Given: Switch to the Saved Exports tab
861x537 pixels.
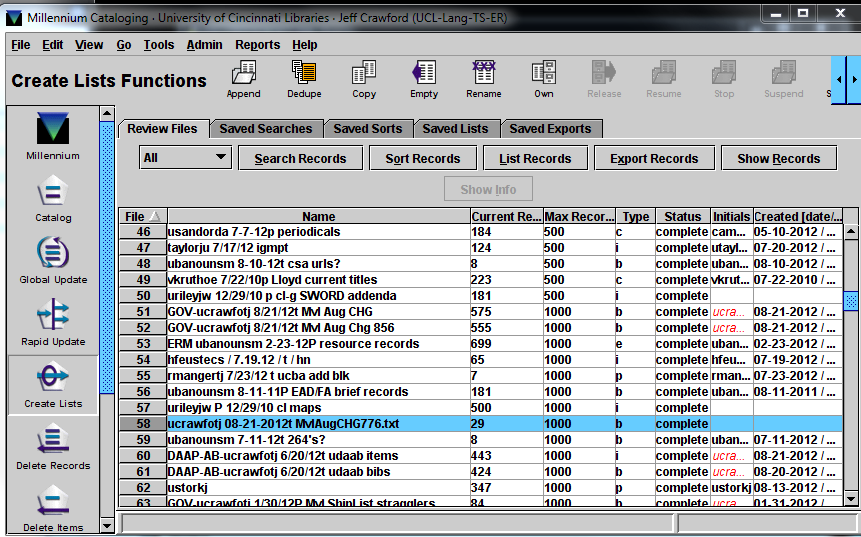Looking at the screenshot, I should [550, 128].
